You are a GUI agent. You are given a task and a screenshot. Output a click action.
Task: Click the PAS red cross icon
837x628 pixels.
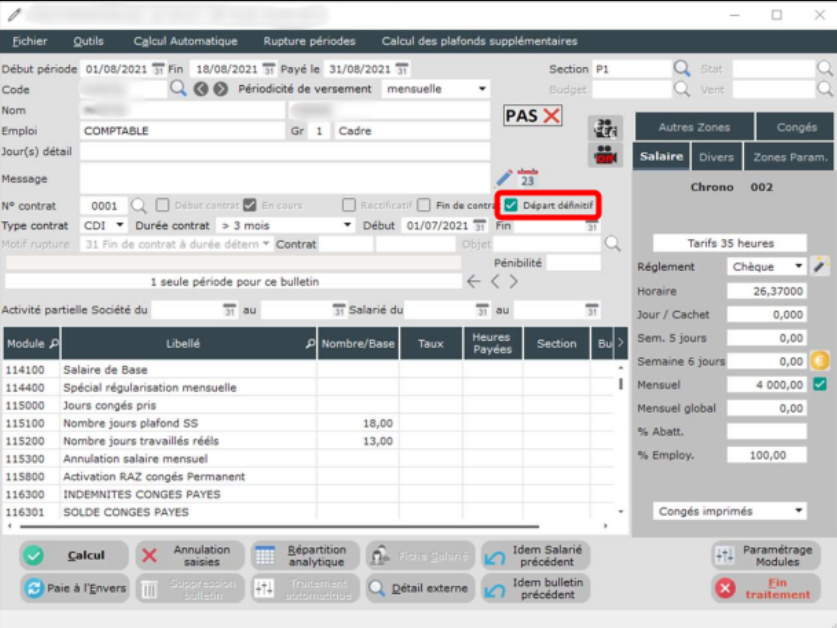551,116
